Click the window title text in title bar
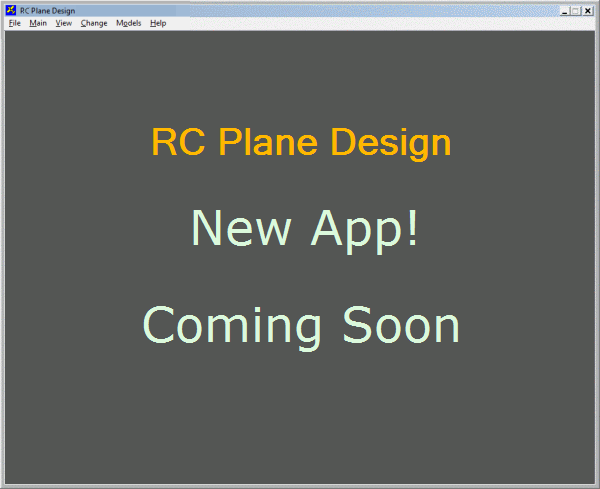This screenshot has width=600, height=489. pyautogui.click(x=47, y=10)
